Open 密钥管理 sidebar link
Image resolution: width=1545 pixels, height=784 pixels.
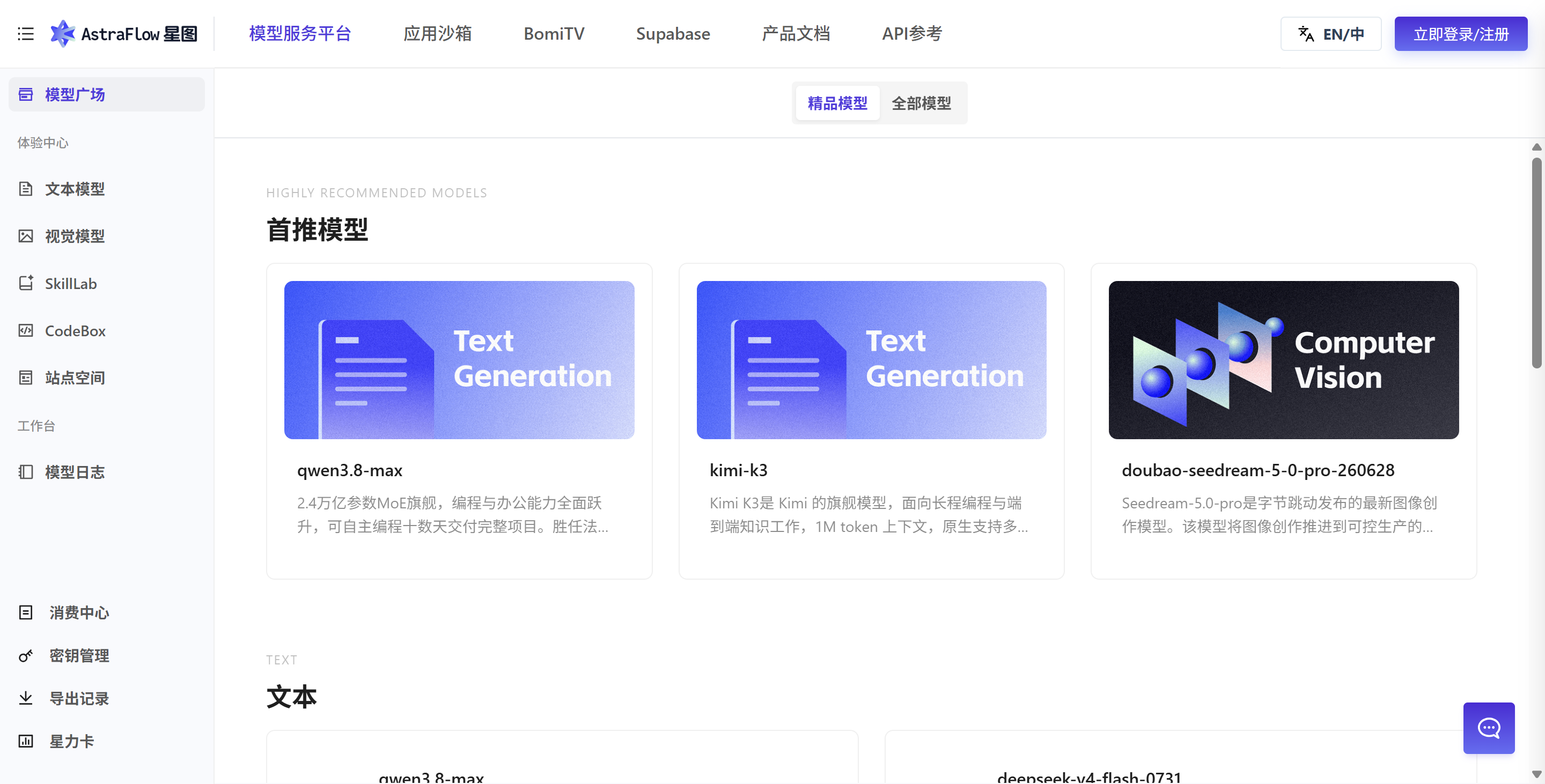[79, 655]
